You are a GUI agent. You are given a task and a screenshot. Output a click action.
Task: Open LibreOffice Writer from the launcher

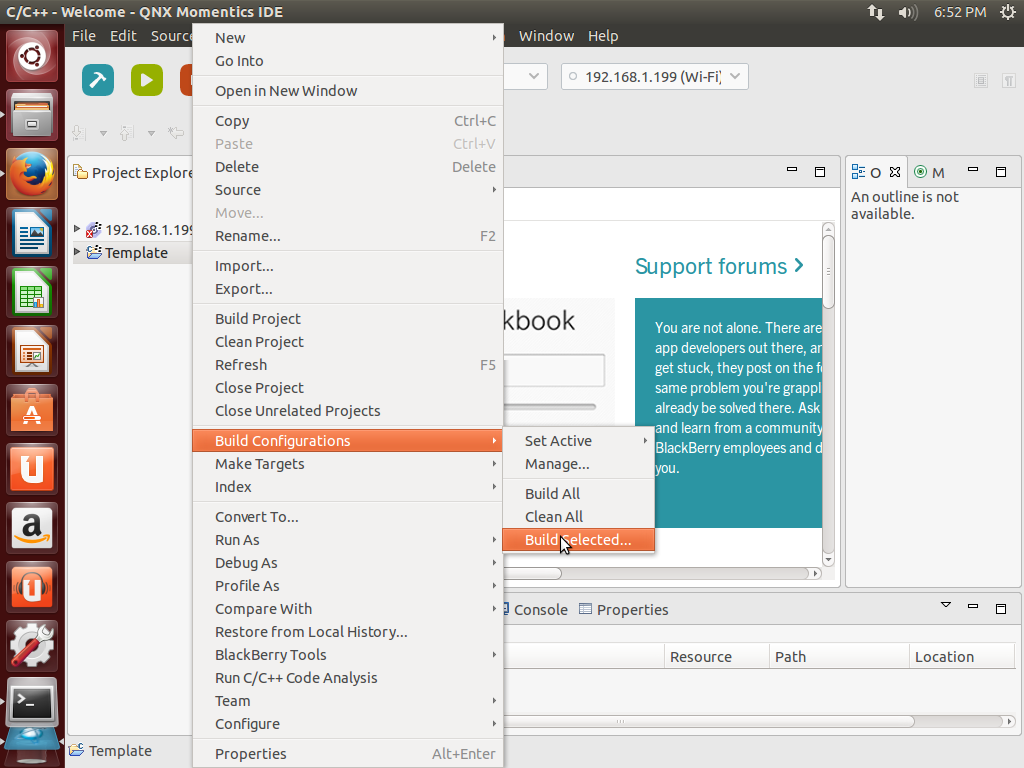point(32,233)
